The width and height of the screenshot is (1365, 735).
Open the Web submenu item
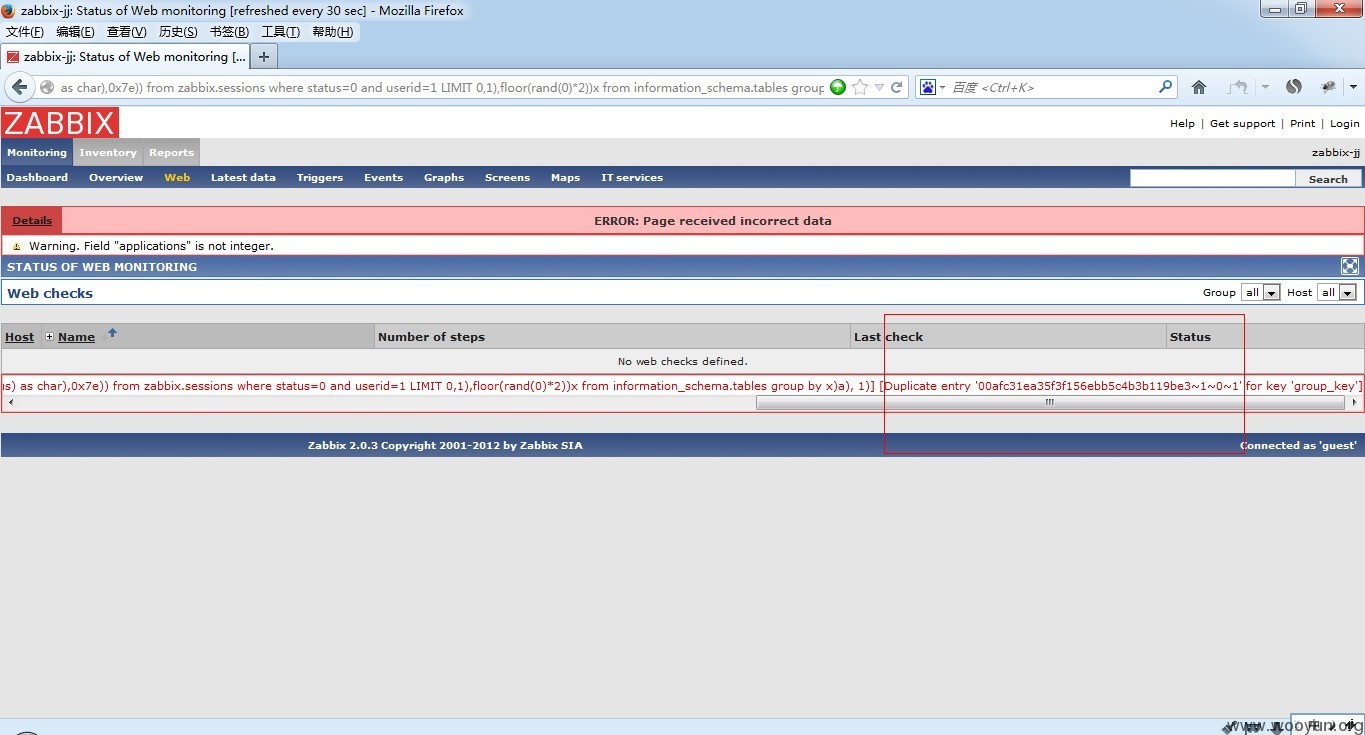point(177,178)
